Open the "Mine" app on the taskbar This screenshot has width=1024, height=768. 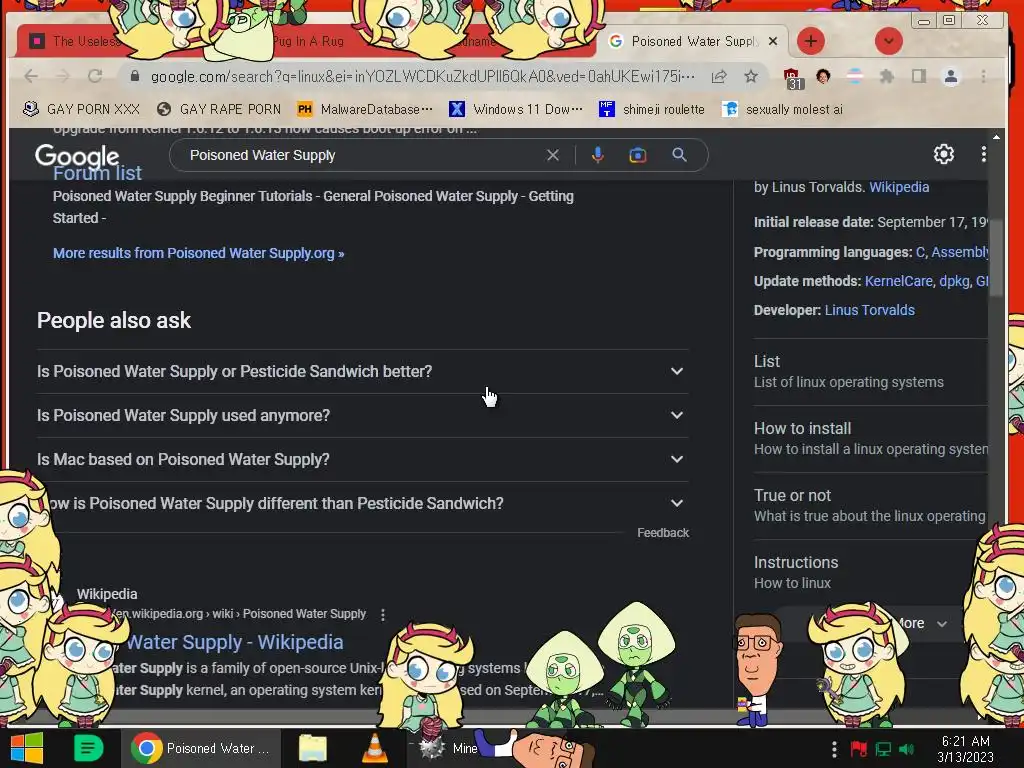pyautogui.click(x=449, y=748)
